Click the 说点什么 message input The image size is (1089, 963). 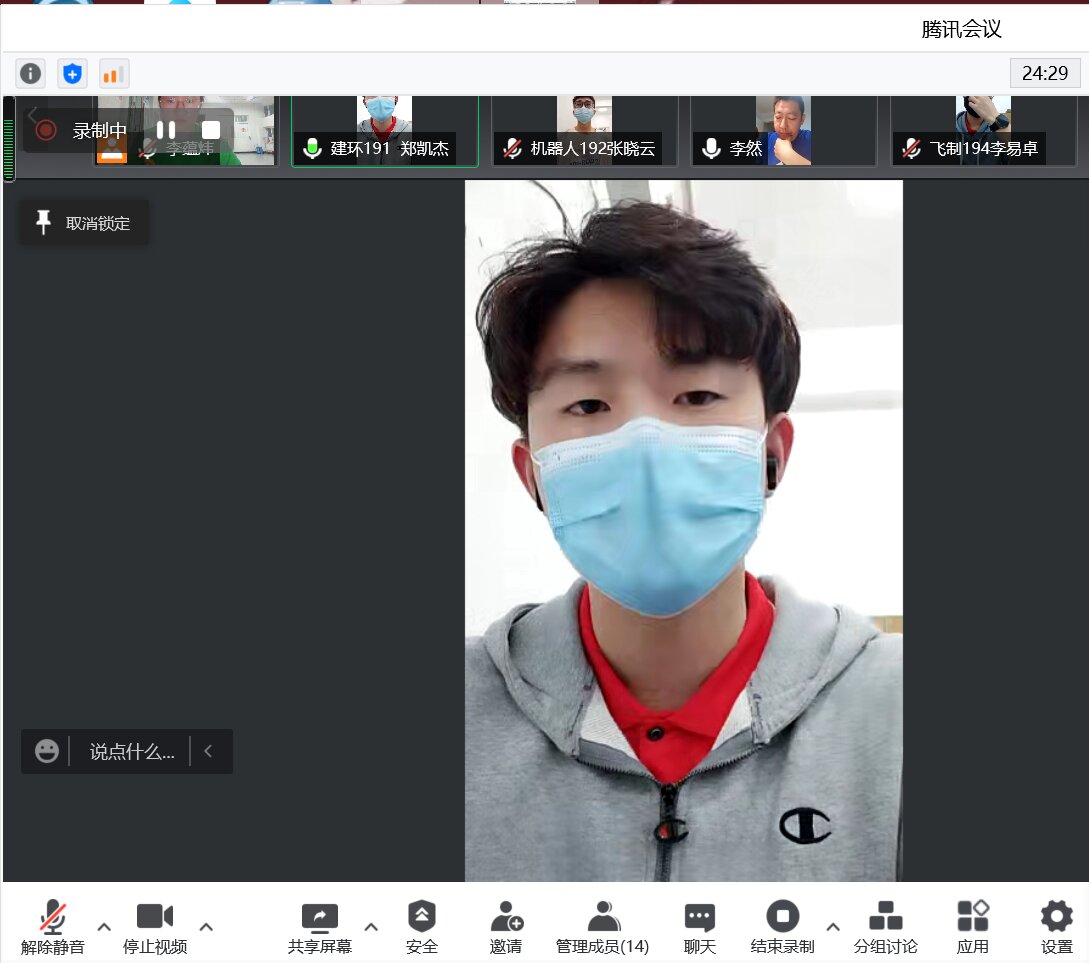131,752
